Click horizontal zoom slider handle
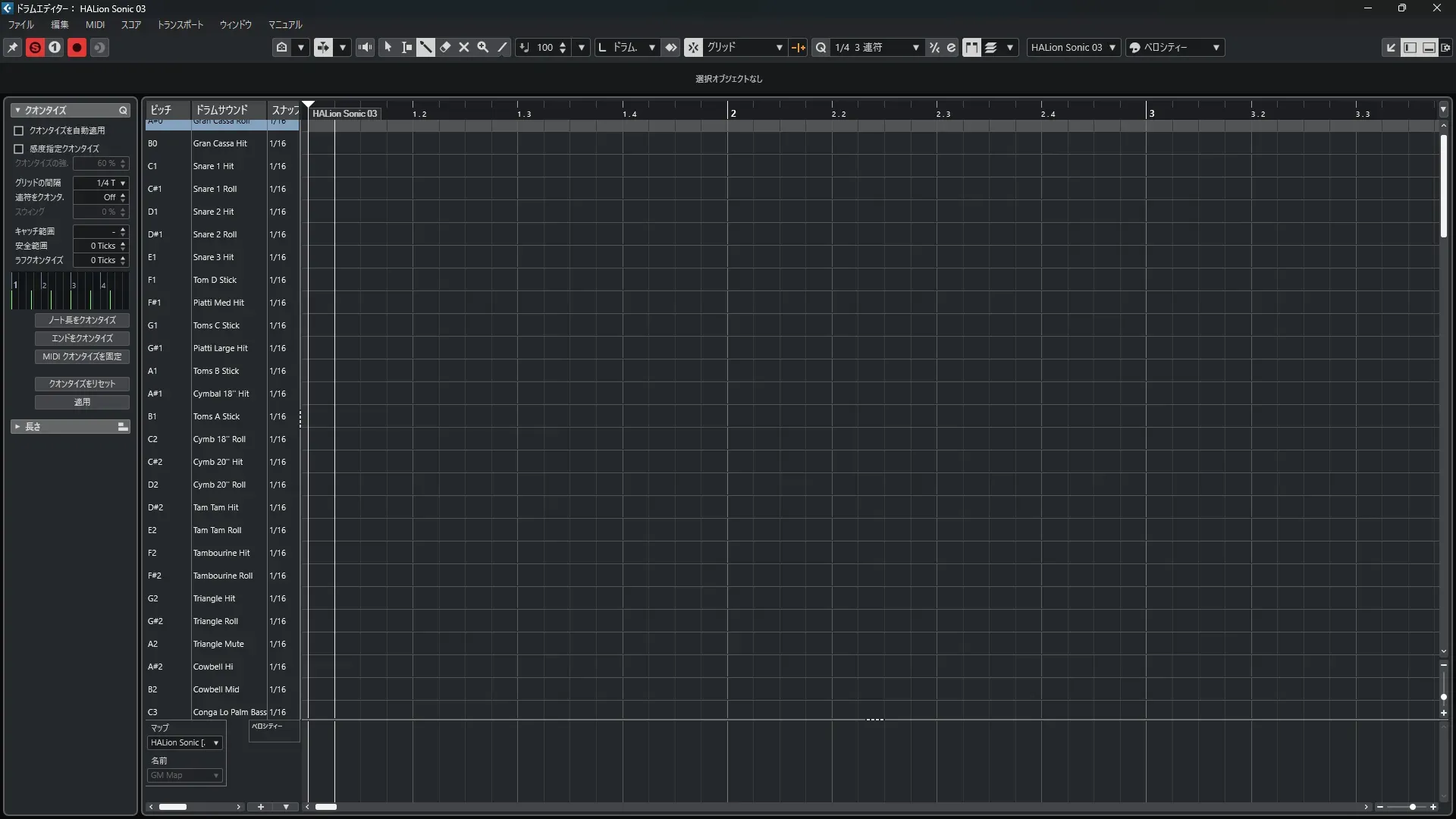This screenshot has height=819, width=1456. [1412, 807]
